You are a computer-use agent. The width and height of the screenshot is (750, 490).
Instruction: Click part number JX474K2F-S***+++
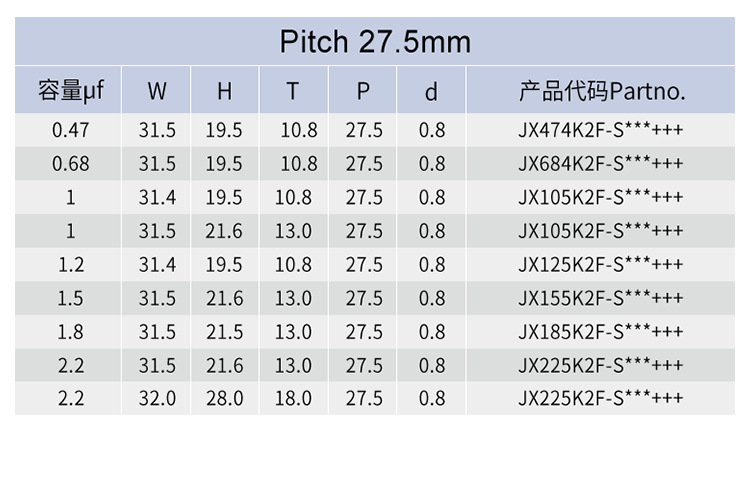[601, 130]
